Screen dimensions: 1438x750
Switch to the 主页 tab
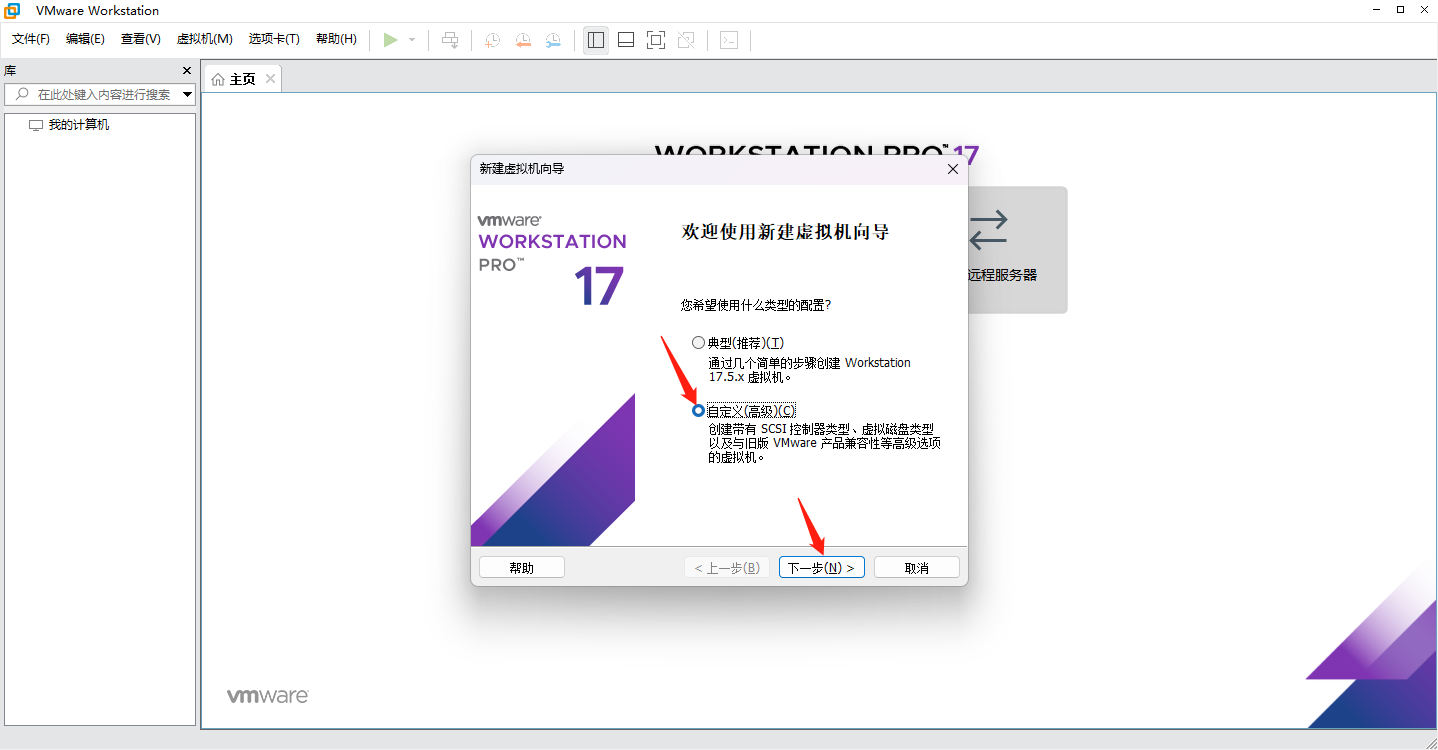pos(242,79)
